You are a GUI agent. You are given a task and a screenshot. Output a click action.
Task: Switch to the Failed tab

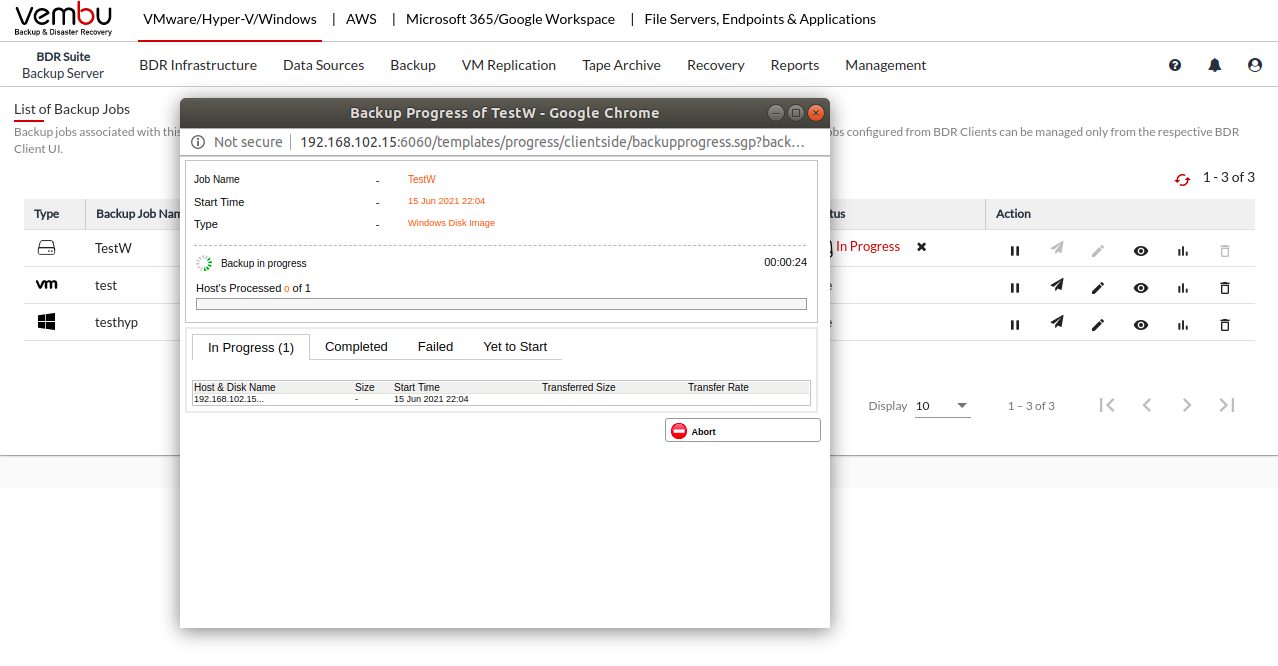click(435, 347)
